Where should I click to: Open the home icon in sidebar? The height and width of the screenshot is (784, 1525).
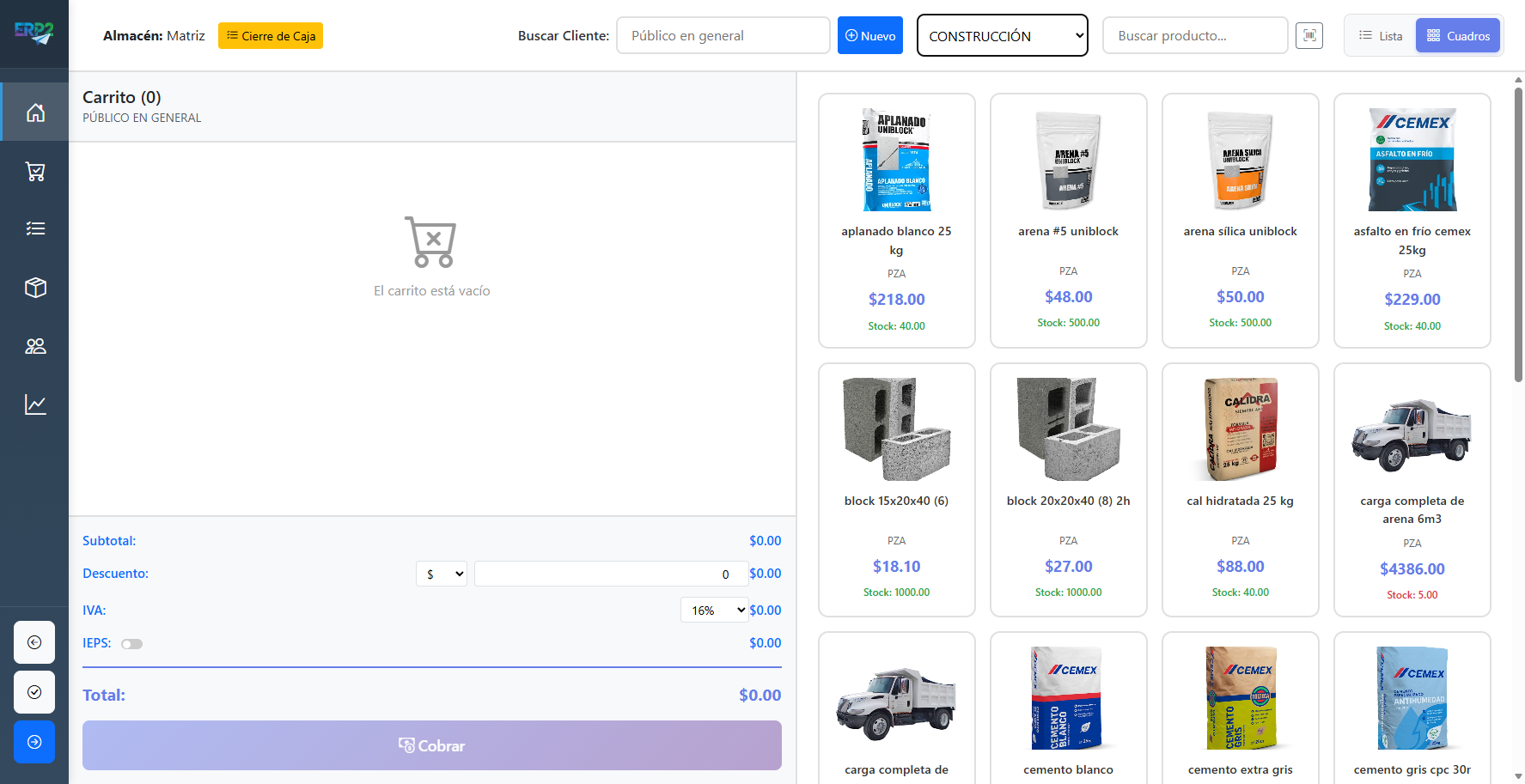pyautogui.click(x=35, y=112)
